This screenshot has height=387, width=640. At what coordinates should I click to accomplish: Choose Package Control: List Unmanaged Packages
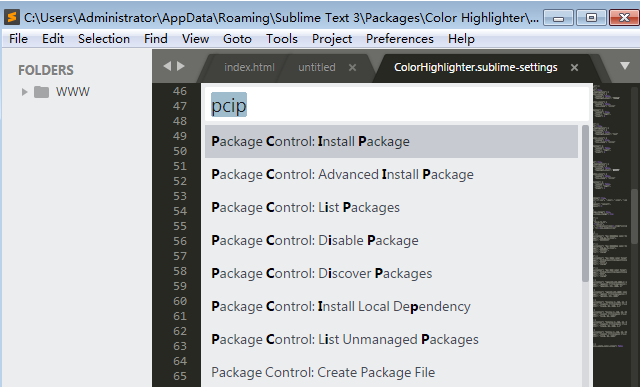[391, 340]
